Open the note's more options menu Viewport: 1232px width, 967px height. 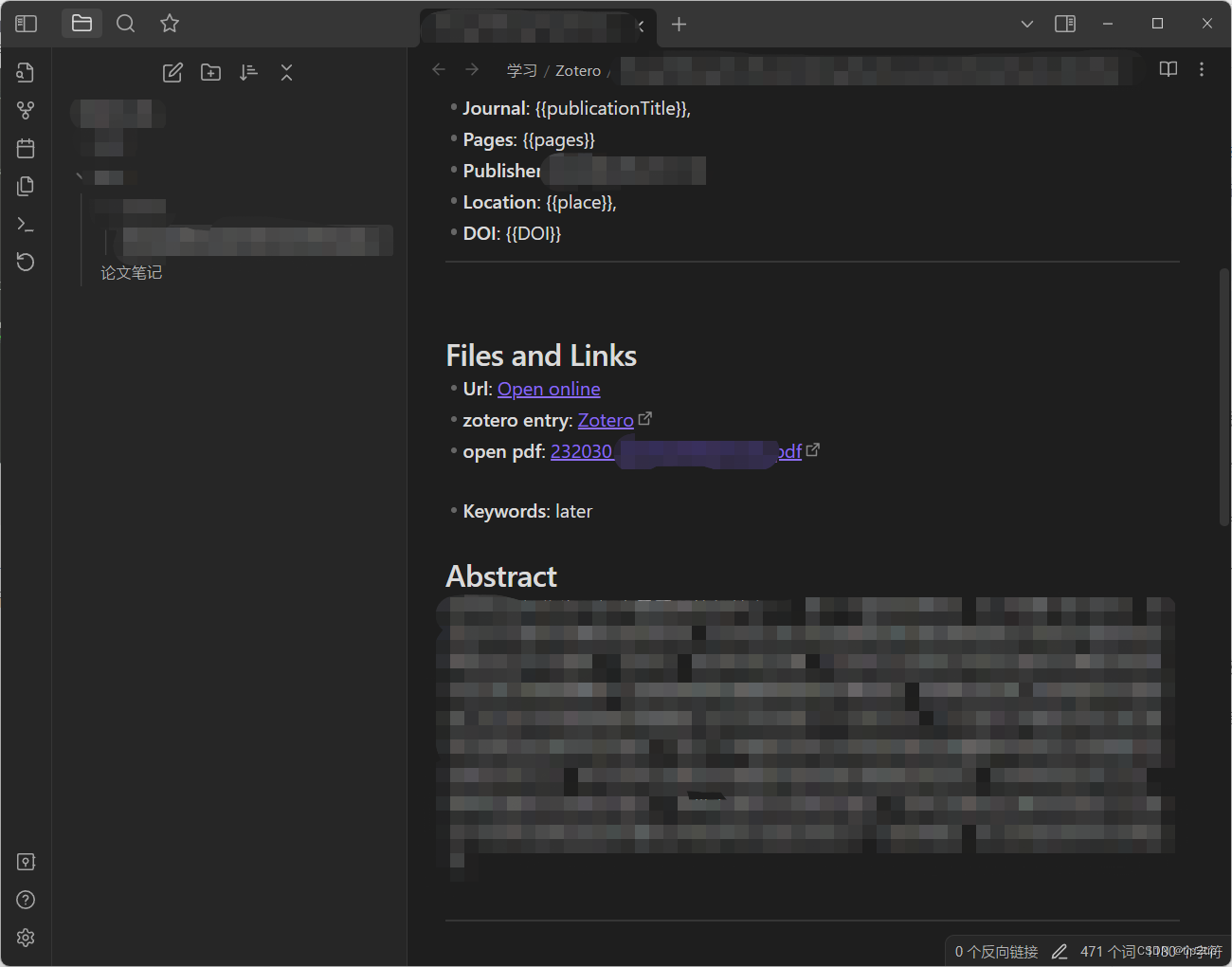click(x=1202, y=69)
